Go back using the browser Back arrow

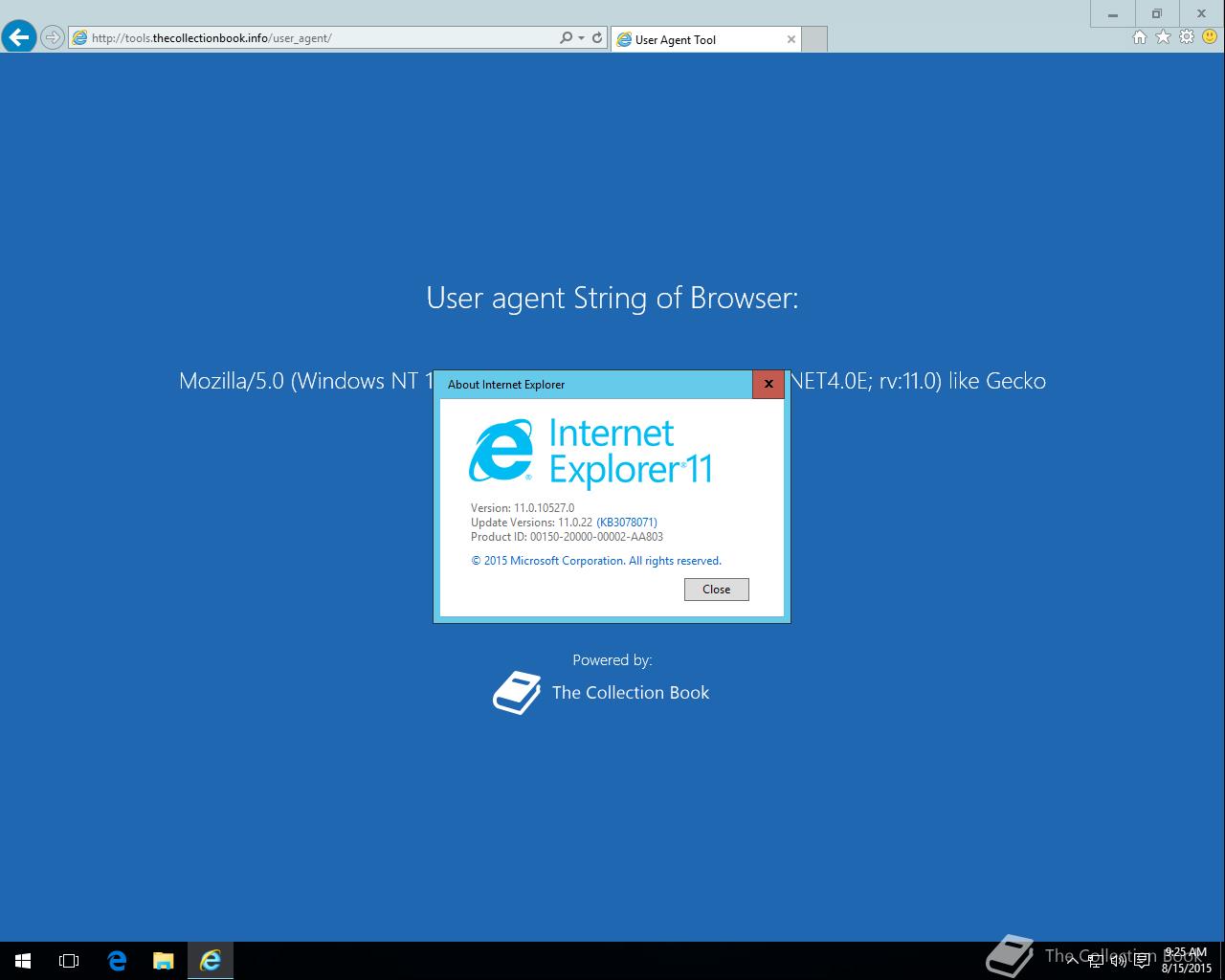click(x=19, y=37)
